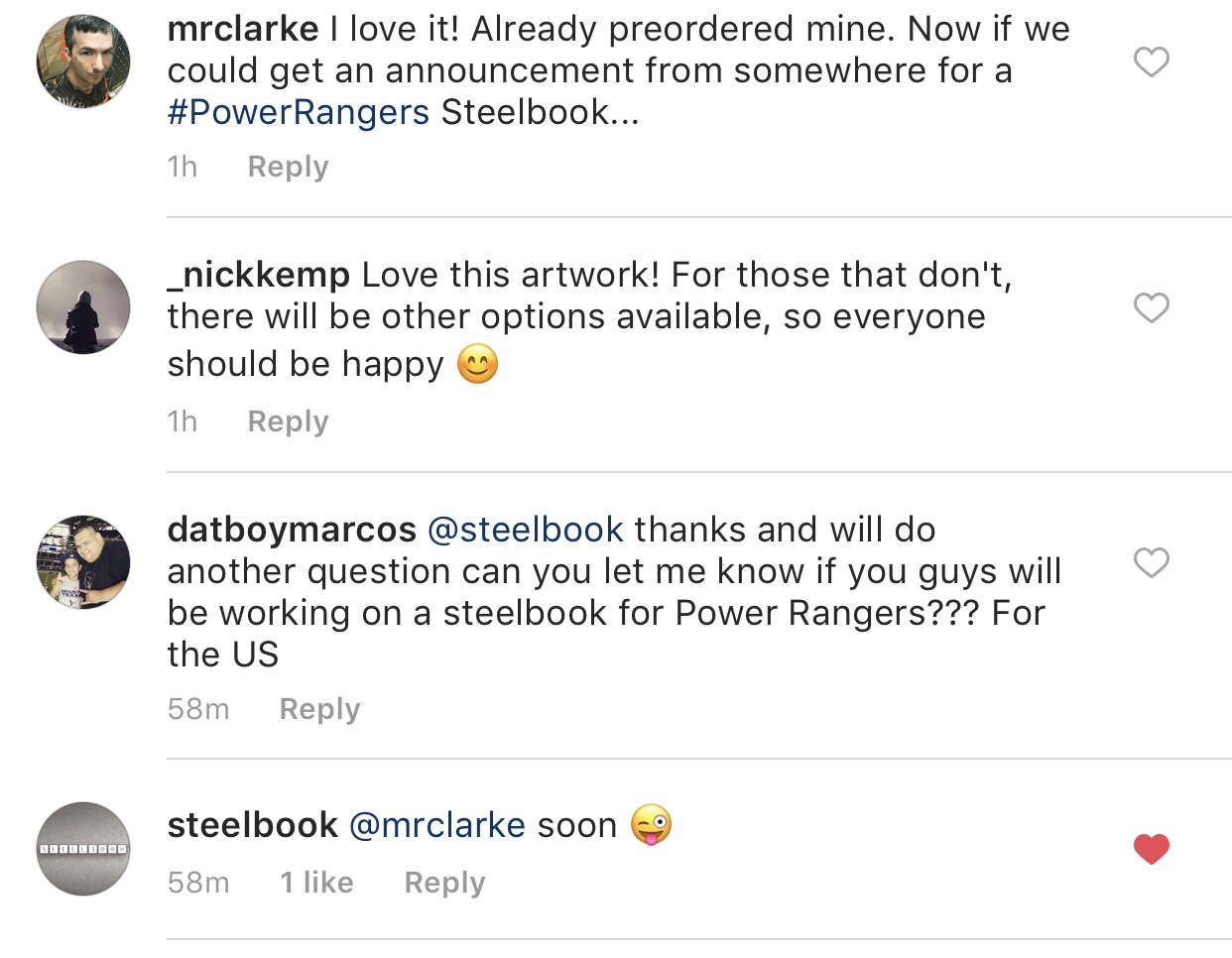Tap the datboymarcos username
Viewport: 1232px width, 958px height.
pyautogui.click(x=292, y=530)
